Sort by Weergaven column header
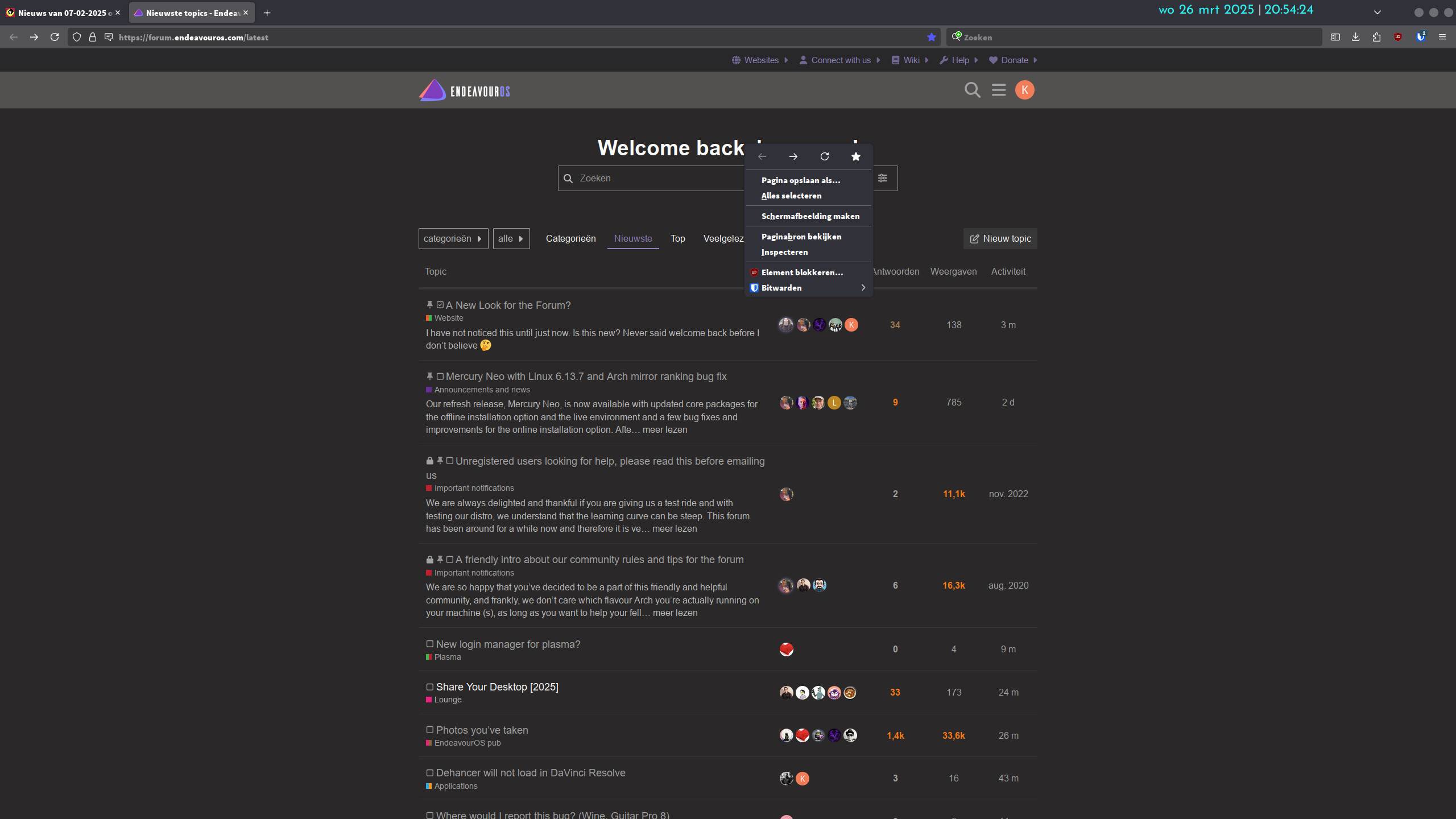The image size is (1456, 819). point(953,272)
